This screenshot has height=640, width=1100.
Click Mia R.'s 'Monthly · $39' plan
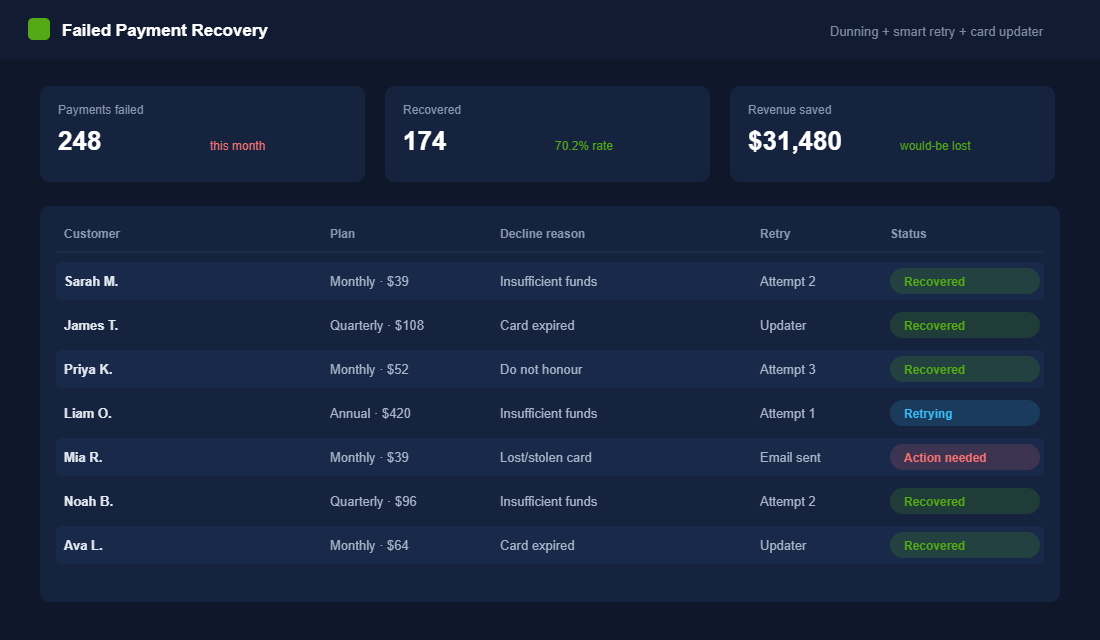coord(369,458)
